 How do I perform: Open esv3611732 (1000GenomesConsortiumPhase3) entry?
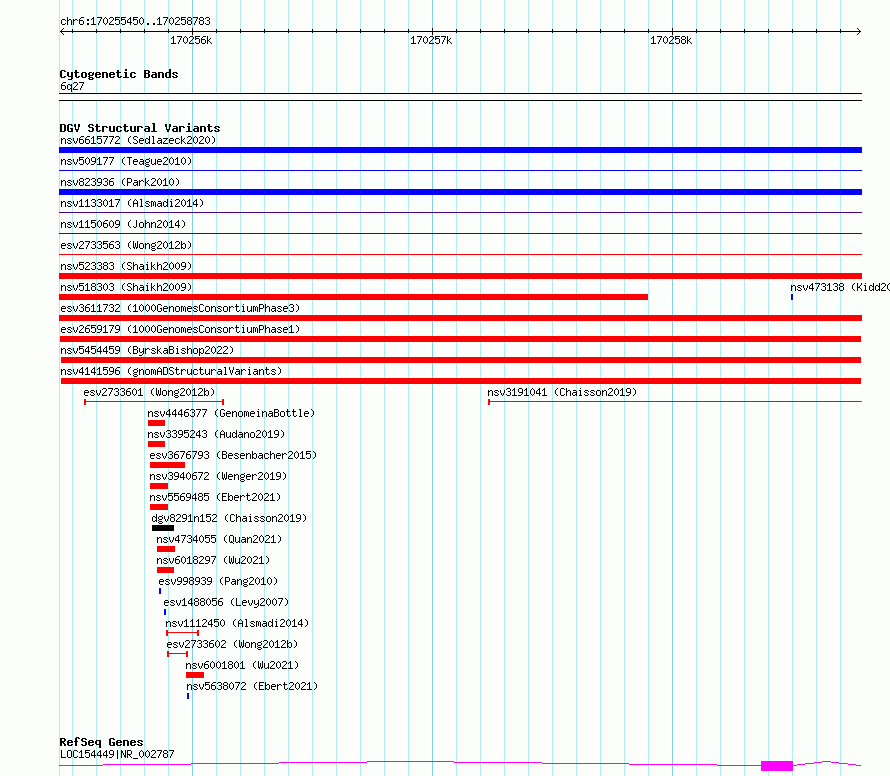point(180,308)
